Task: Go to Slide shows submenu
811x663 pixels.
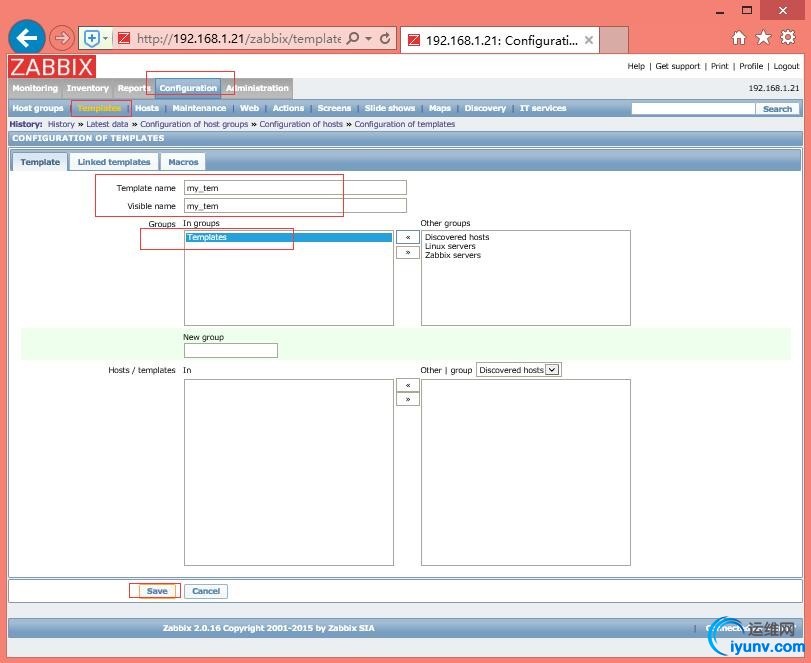Action: click(389, 108)
